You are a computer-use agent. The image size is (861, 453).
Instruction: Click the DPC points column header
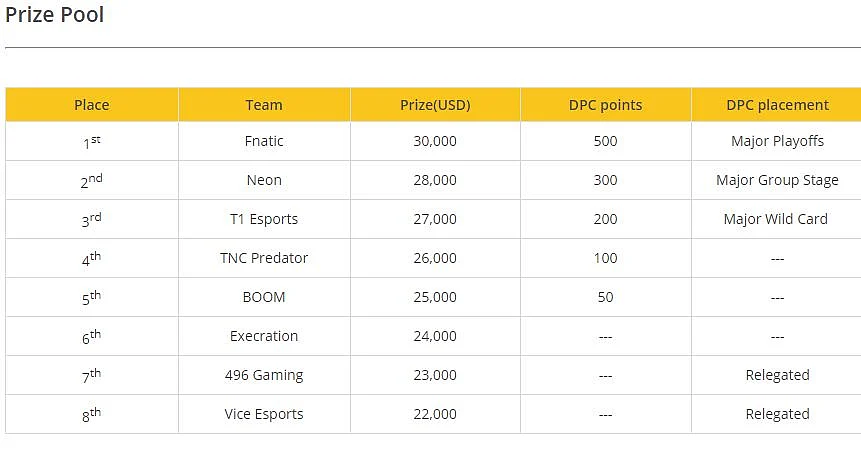(606, 104)
